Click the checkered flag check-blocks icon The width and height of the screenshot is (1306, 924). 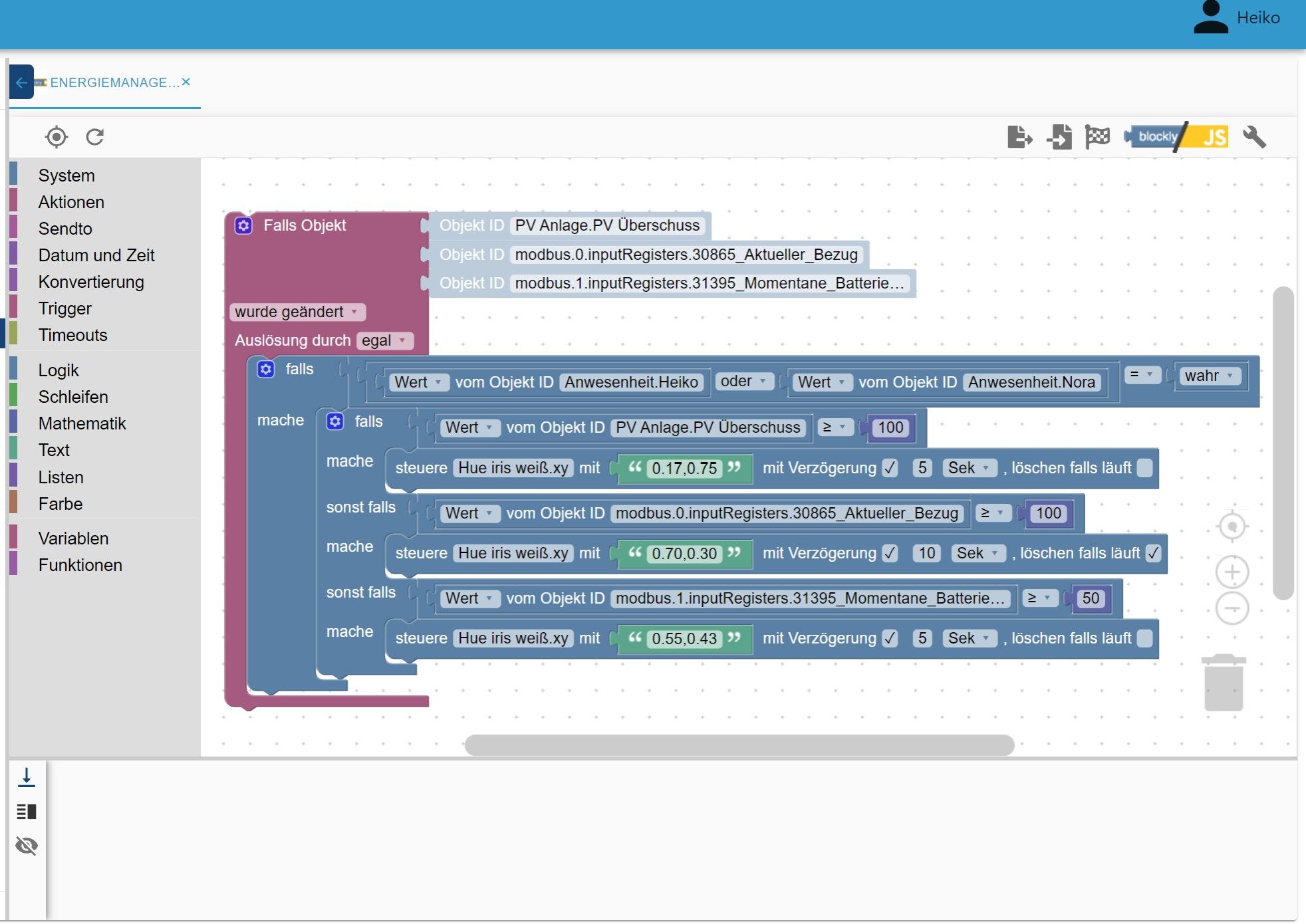(x=1097, y=137)
